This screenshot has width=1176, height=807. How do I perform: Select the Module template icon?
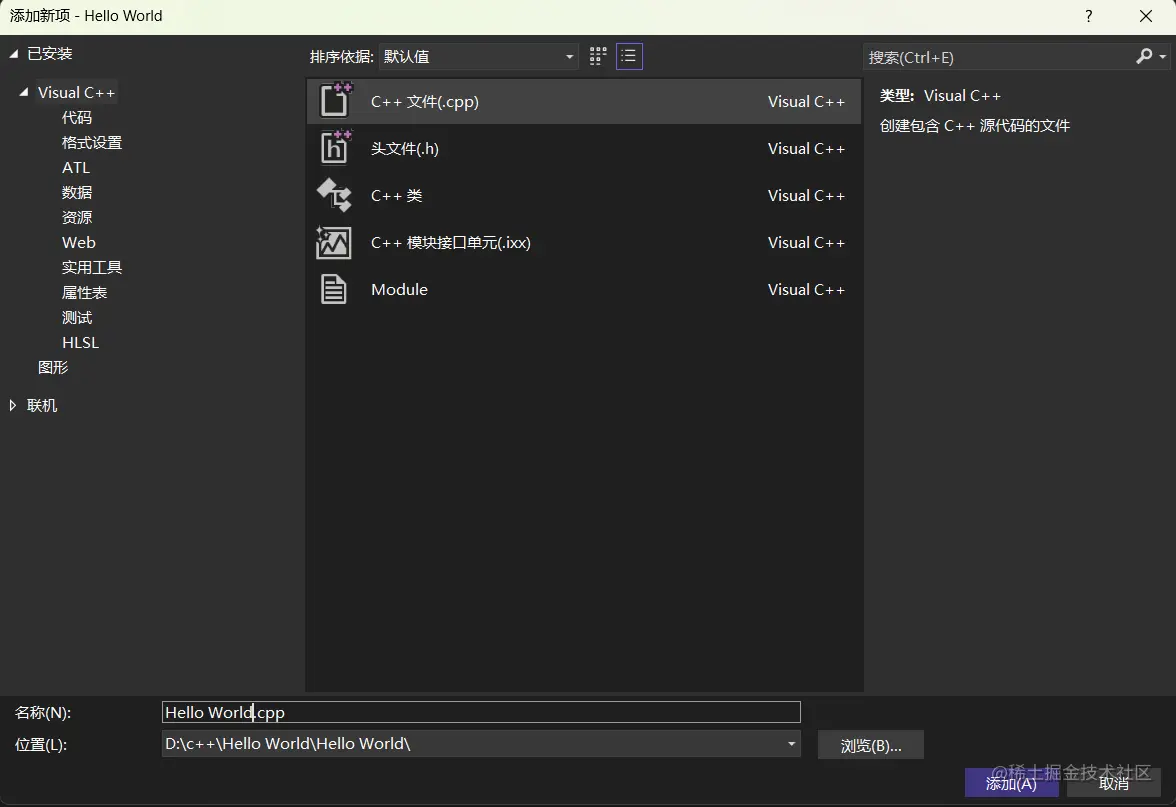tap(334, 290)
